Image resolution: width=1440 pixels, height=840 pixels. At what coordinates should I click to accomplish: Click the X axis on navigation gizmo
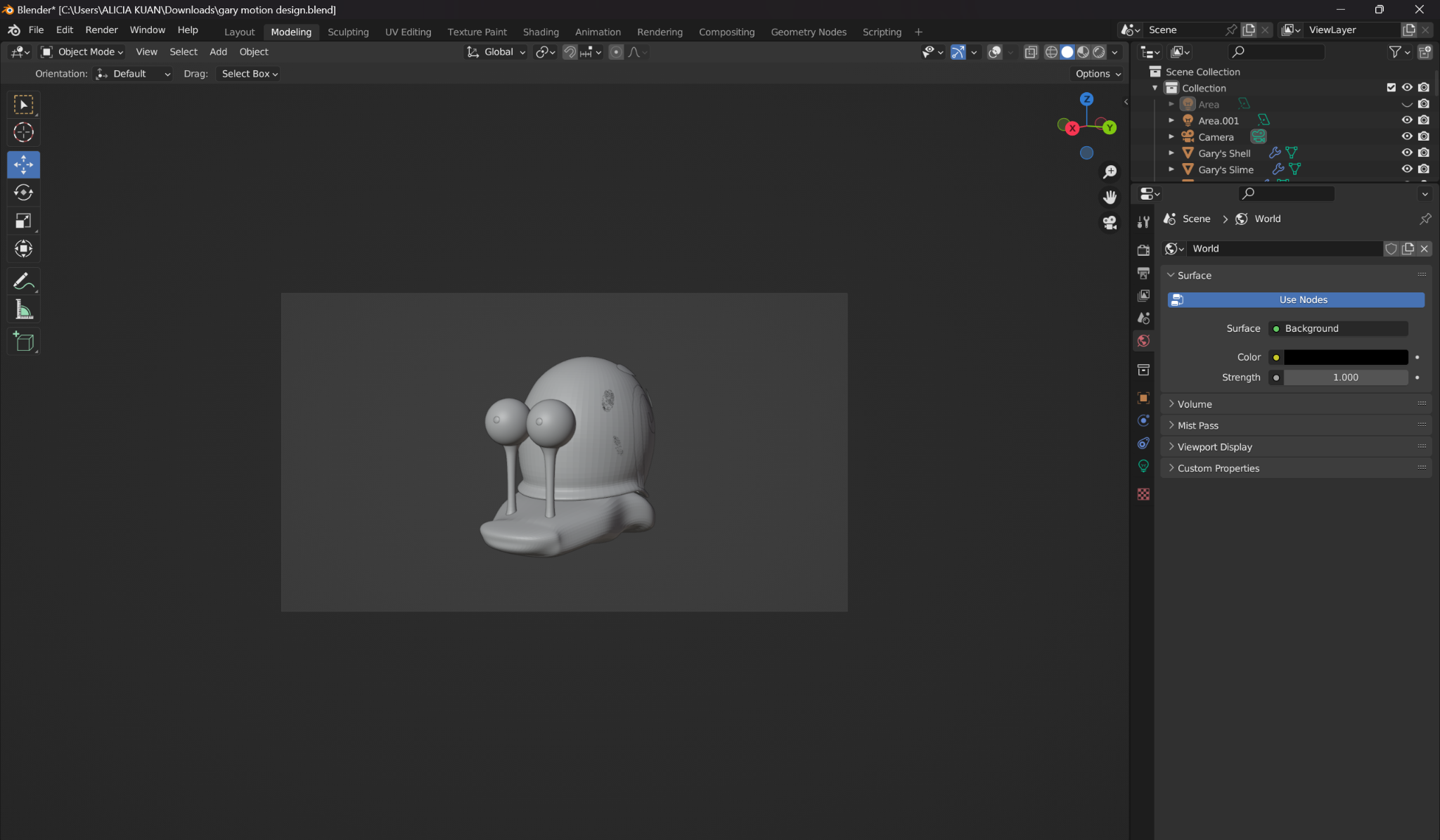click(x=1072, y=129)
